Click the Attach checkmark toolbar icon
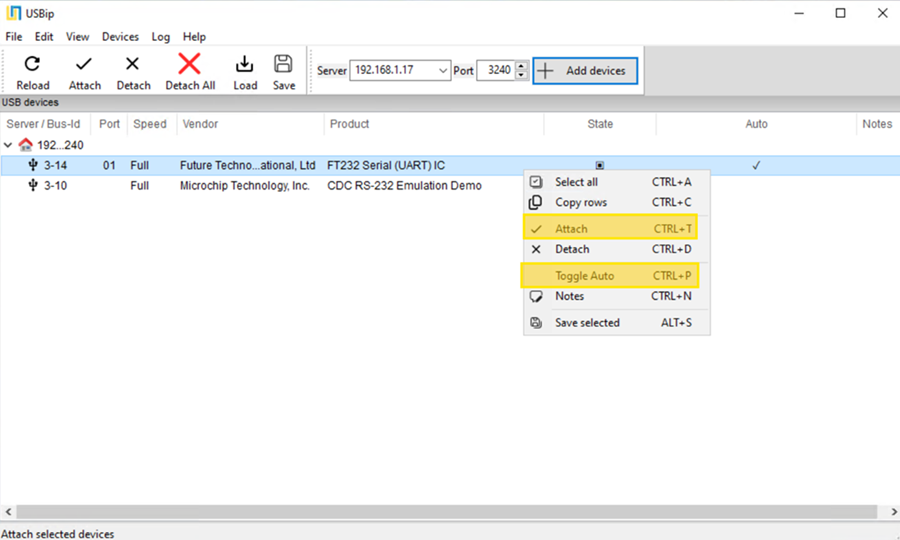 pyautogui.click(x=84, y=65)
